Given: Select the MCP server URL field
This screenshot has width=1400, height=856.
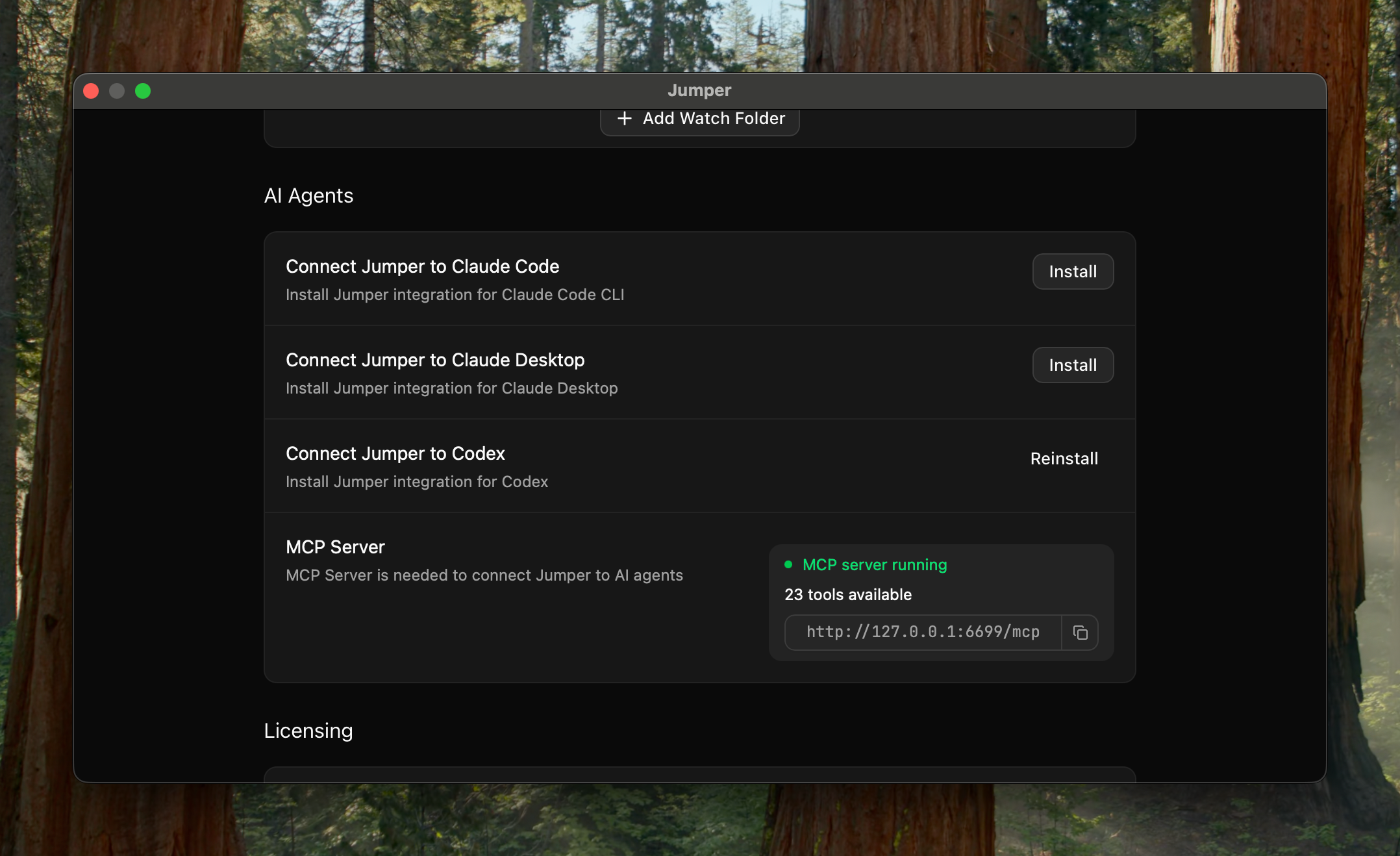Looking at the screenshot, I should point(922,632).
